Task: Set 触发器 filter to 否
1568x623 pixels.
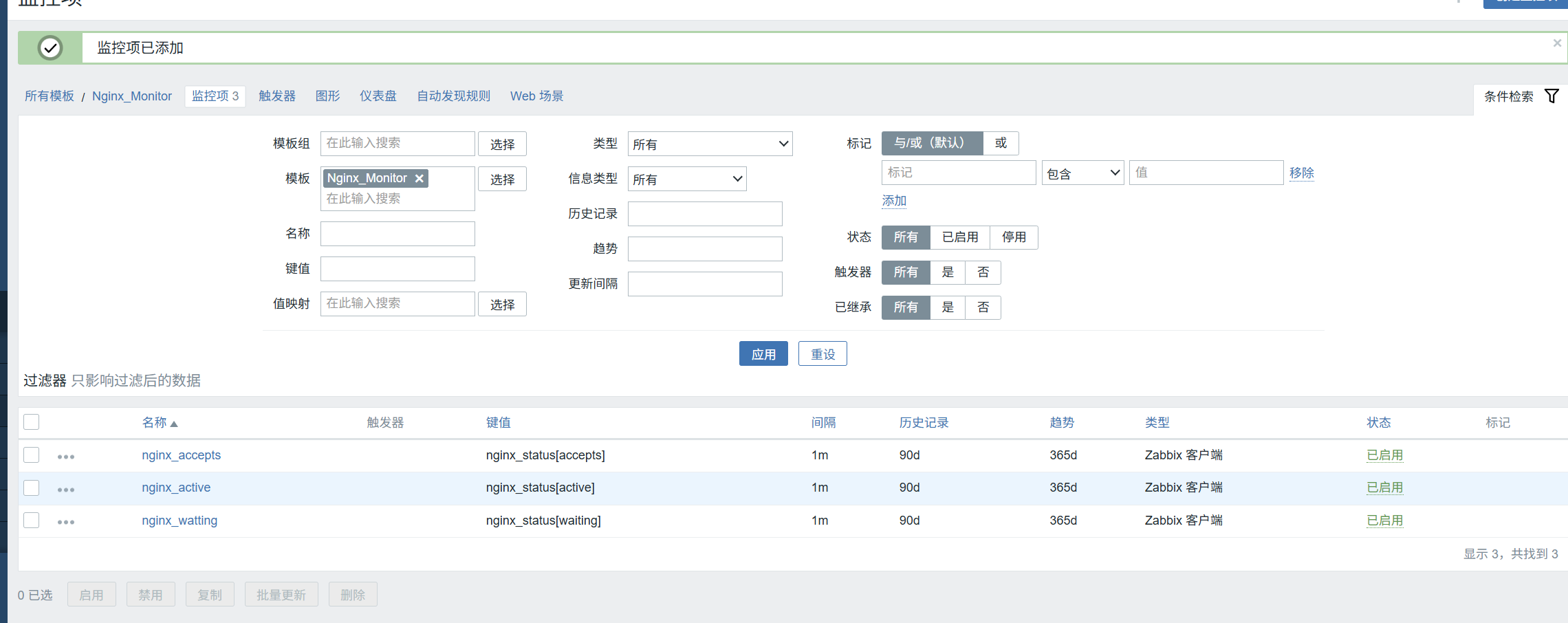Action: pyautogui.click(x=983, y=272)
